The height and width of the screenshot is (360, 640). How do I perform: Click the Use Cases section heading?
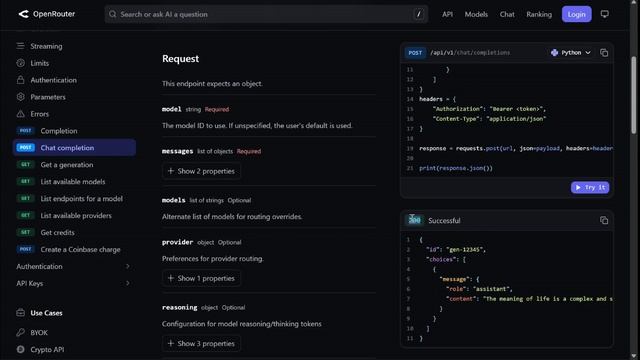pos(46,313)
